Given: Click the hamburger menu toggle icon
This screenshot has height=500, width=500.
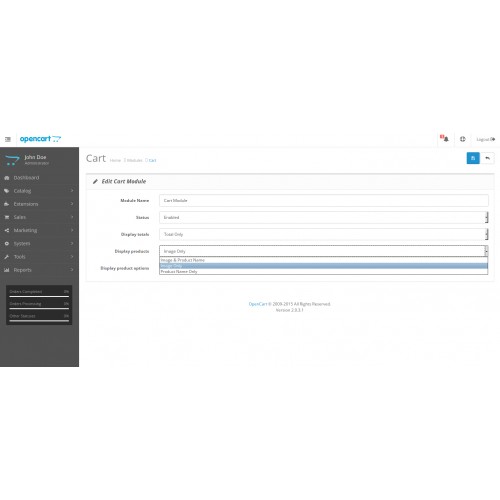Looking at the screenshot, I should point(8,139).
